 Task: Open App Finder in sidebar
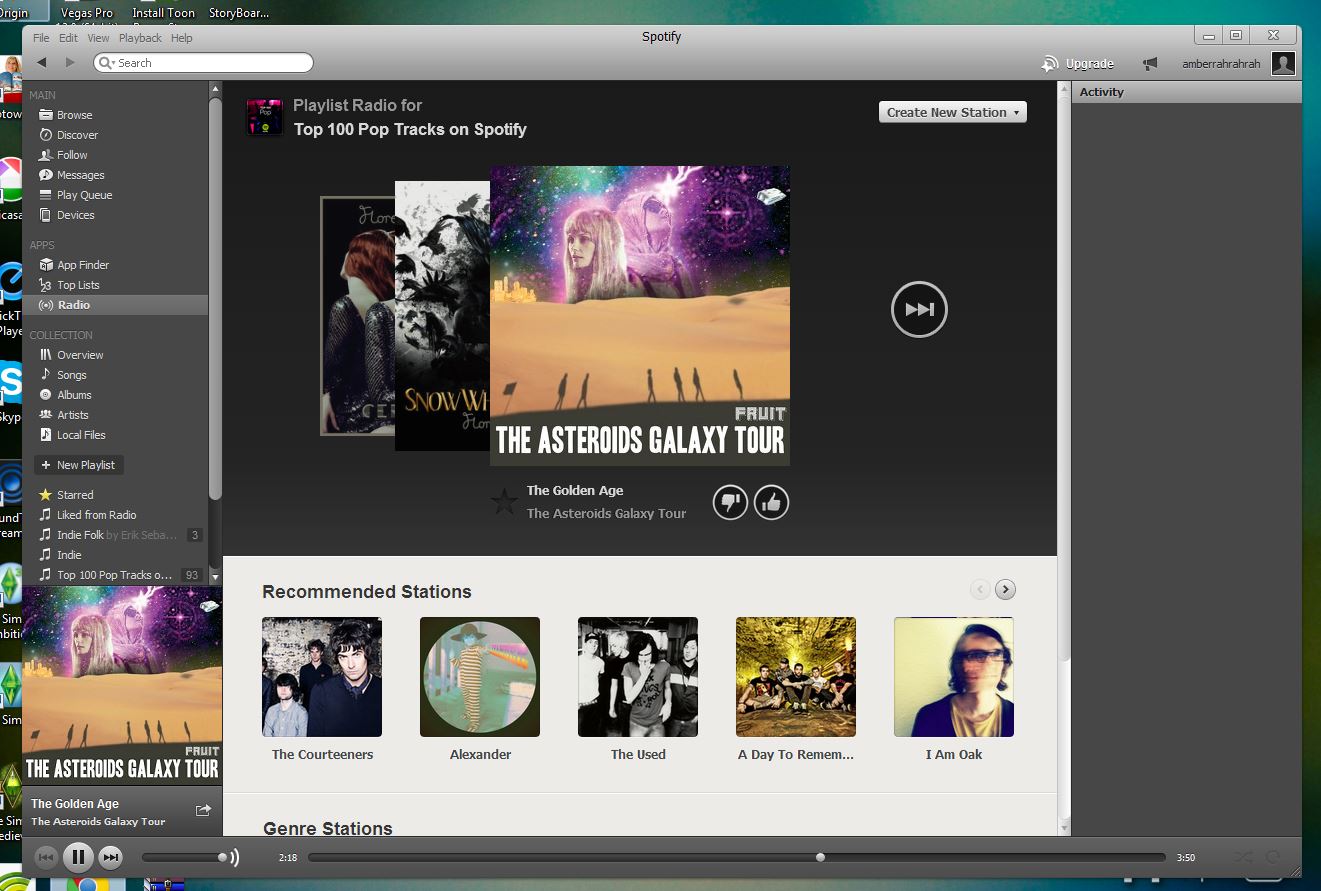pos(82,265)
